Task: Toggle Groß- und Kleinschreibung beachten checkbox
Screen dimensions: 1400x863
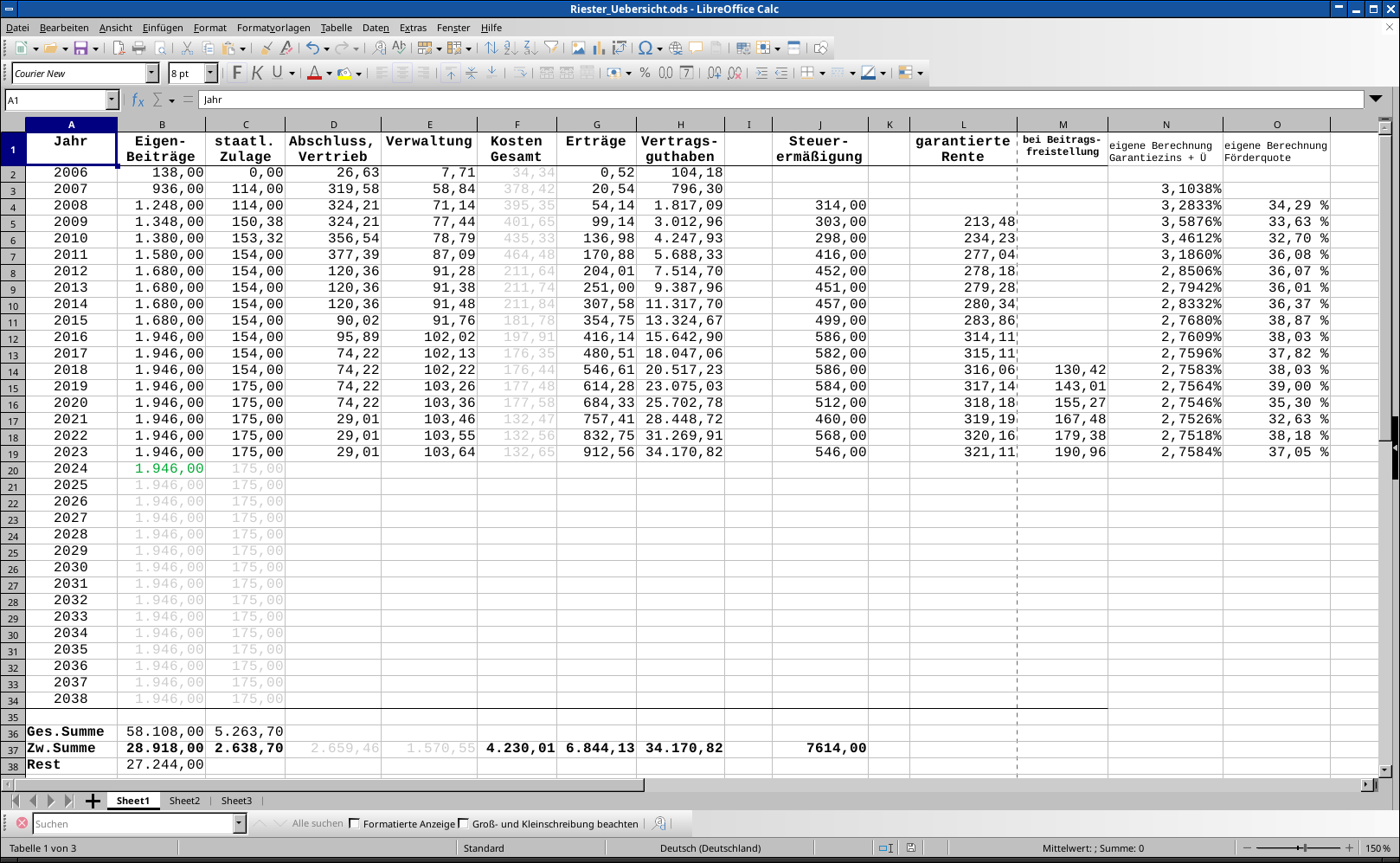Action: [x=463, y=824]
